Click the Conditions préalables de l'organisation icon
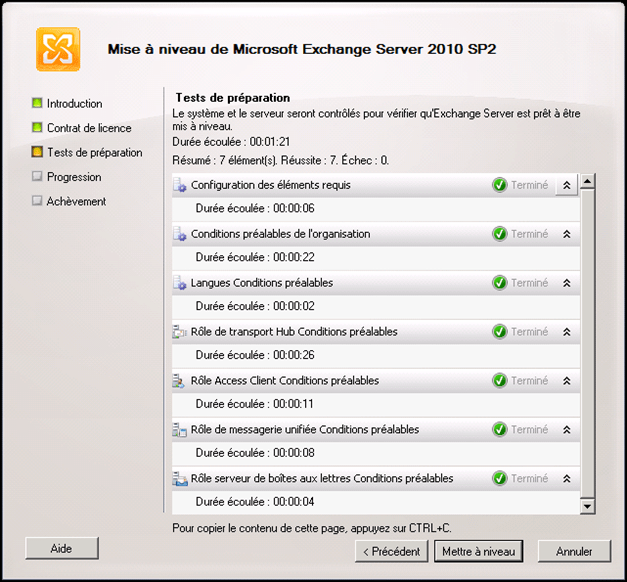The width and height of the screenshot is (627, 582). point(180,234)
